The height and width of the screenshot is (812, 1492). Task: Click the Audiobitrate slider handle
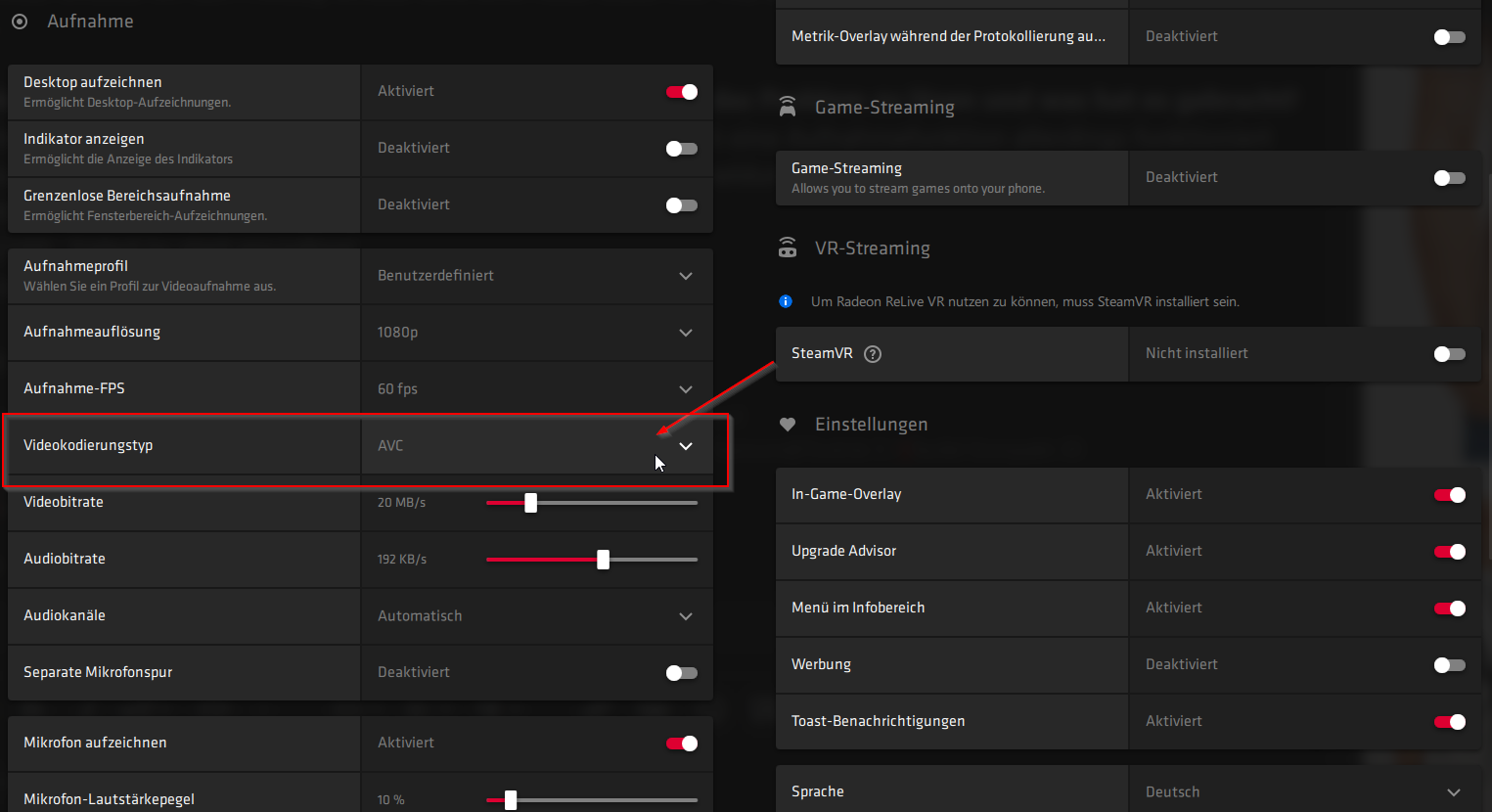point(603,560)
